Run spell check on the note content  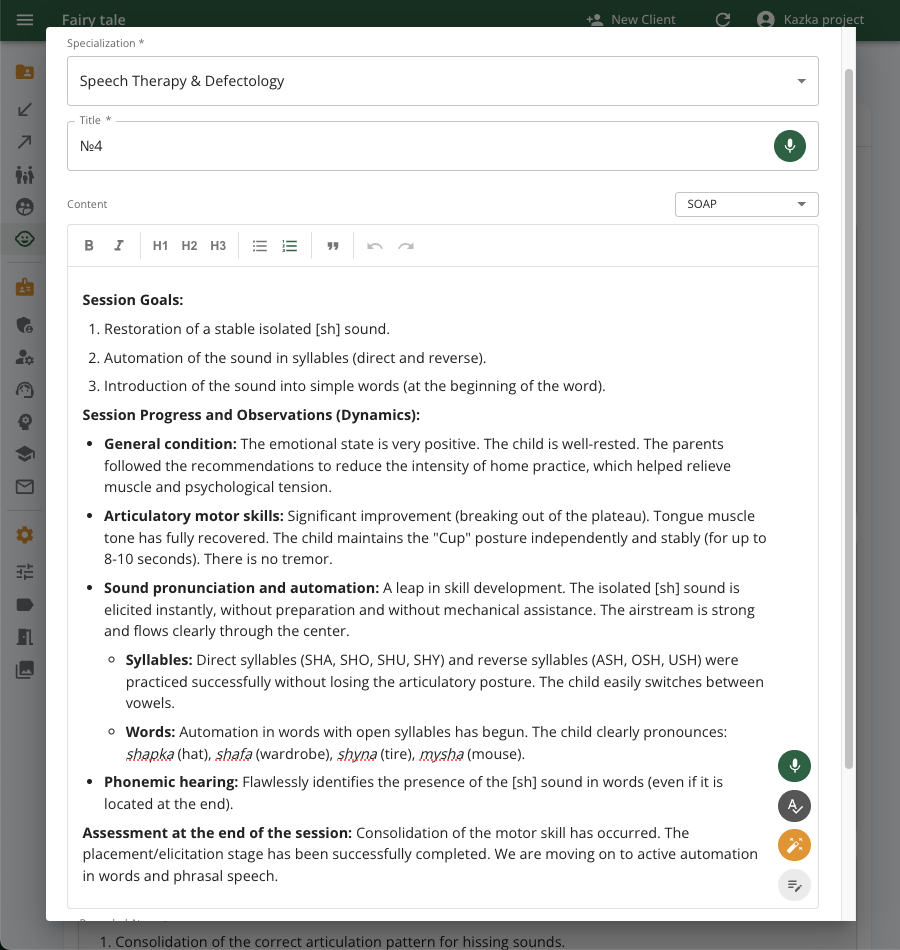point(794,805)
